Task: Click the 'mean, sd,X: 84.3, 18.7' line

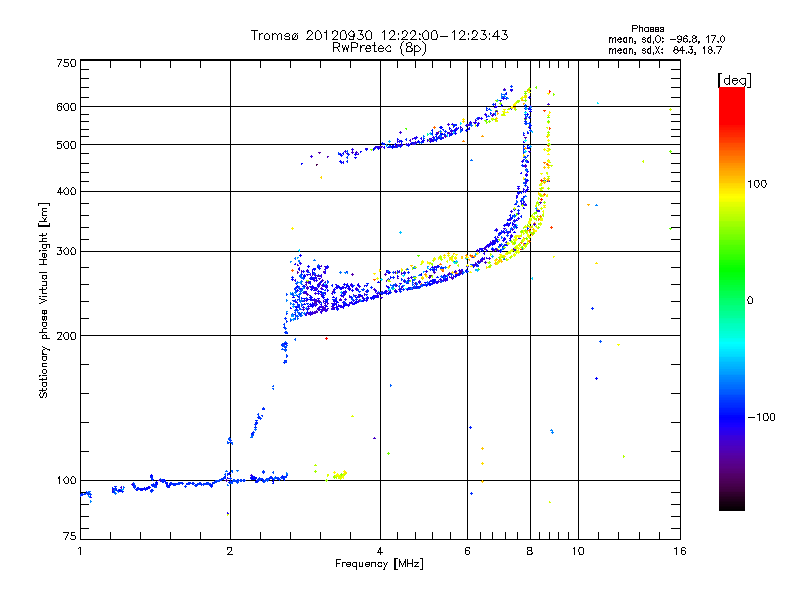Action: pos(665,50)
